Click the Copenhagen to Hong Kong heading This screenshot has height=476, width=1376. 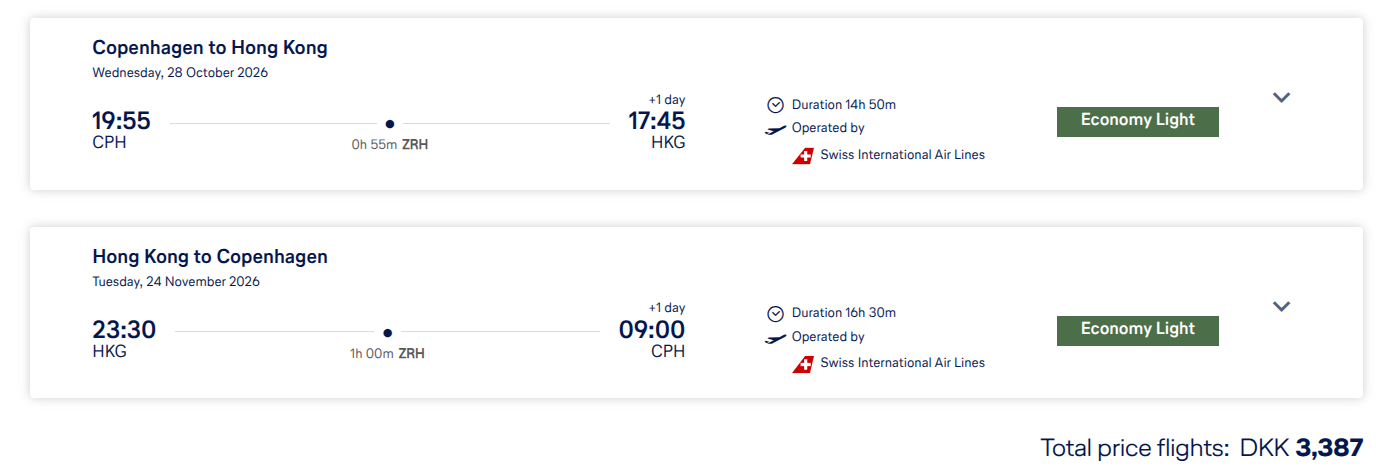[x=210, y=48]
